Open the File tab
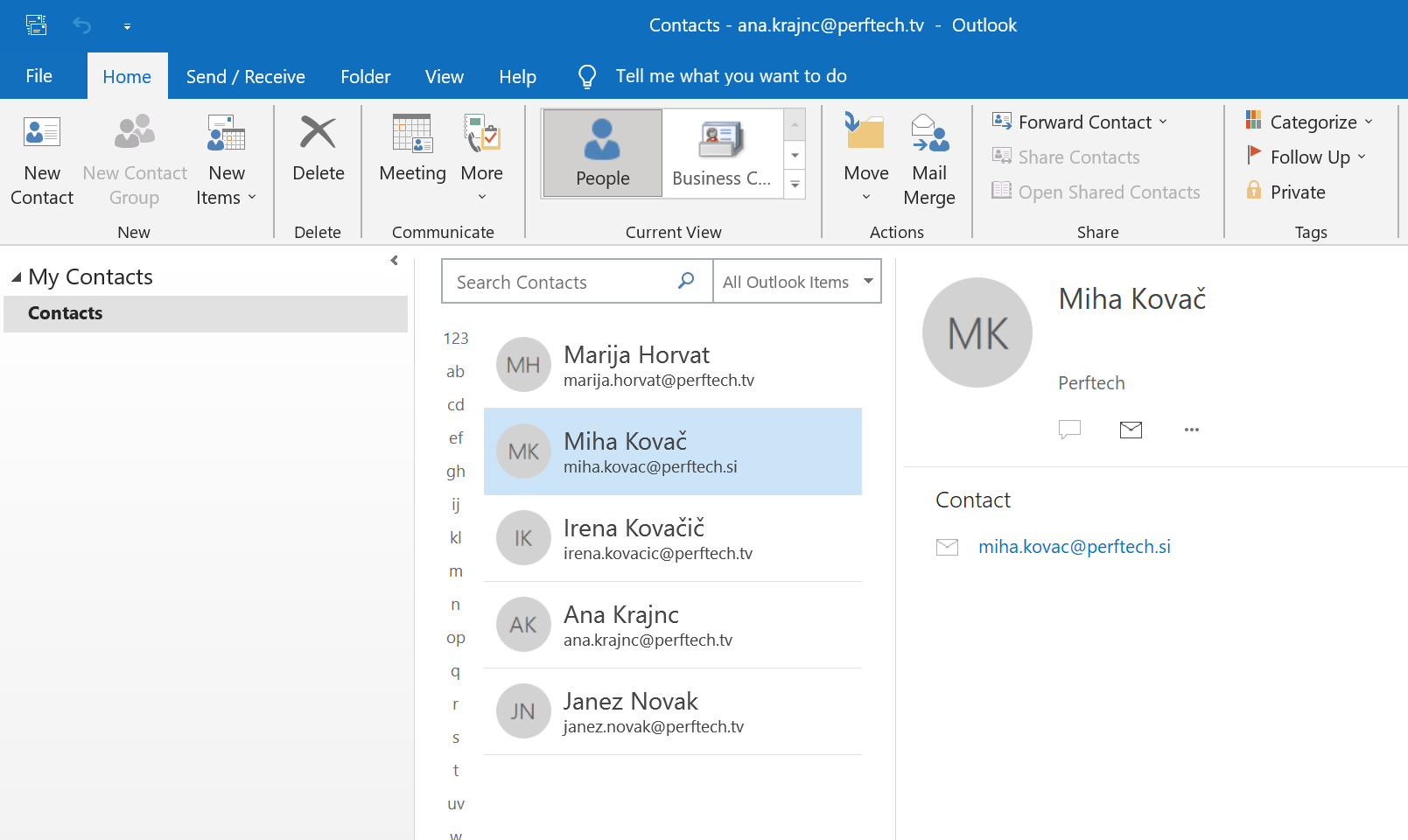 [39, 76]
